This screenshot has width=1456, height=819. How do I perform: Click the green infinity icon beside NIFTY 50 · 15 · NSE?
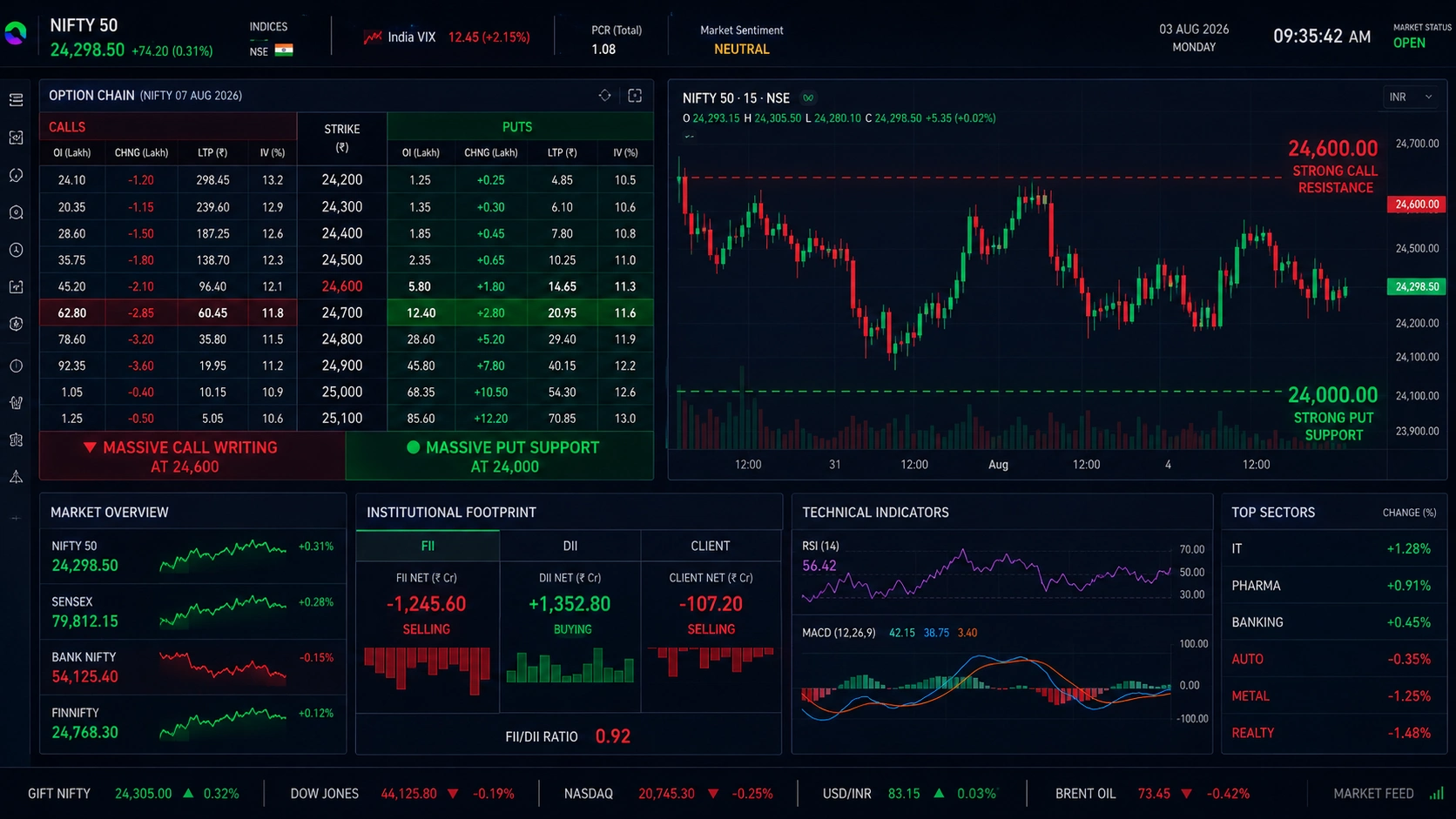(808, 98)
